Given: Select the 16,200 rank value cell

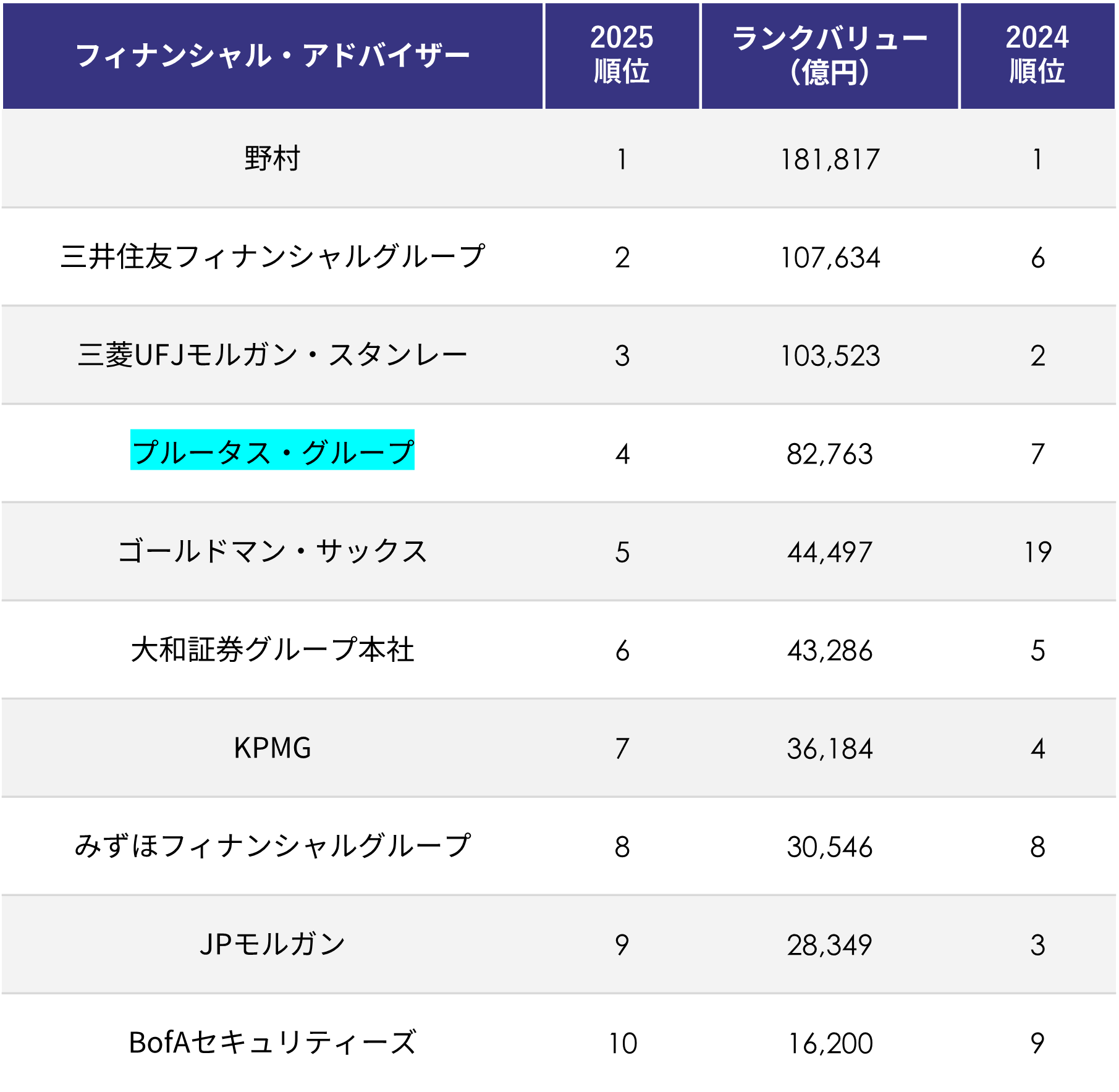Looking at the screenshot, I should pos(829,1043).
